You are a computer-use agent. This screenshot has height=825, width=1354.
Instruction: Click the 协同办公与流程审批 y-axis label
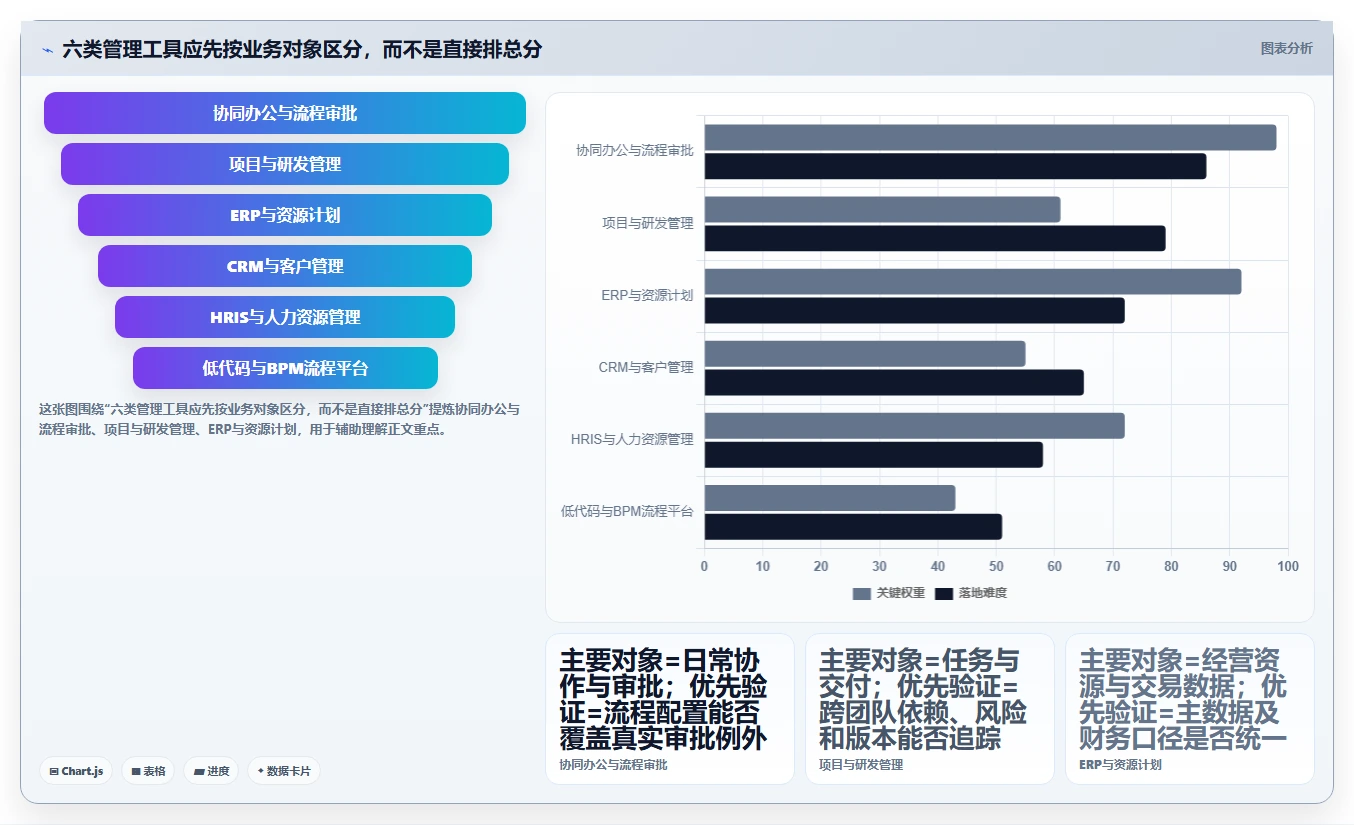634,151
